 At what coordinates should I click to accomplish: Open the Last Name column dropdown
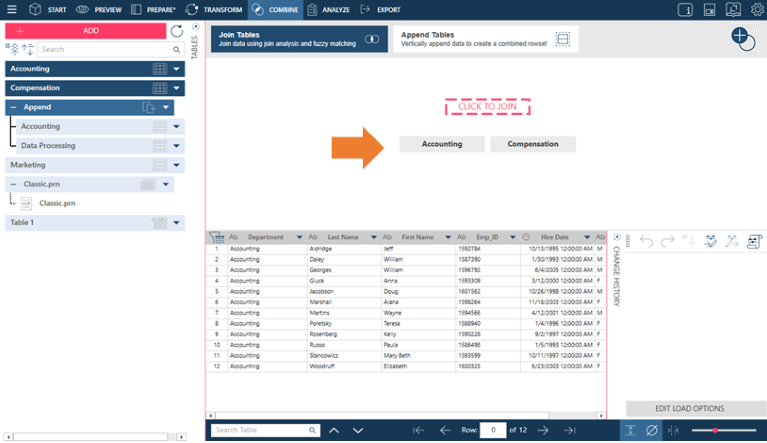click(x=373, y=237)
